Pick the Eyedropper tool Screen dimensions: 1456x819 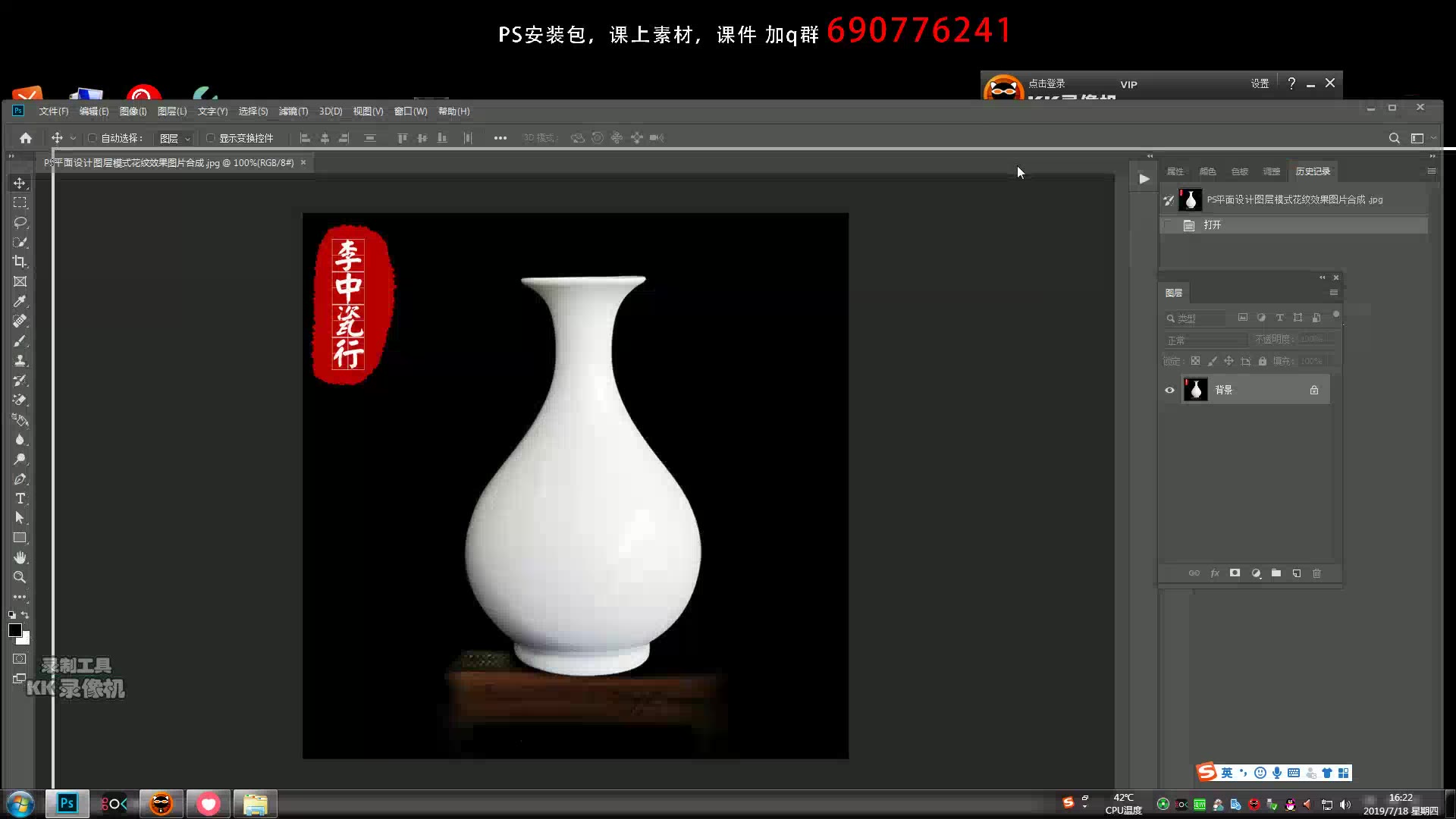click(x=20, y=301)
